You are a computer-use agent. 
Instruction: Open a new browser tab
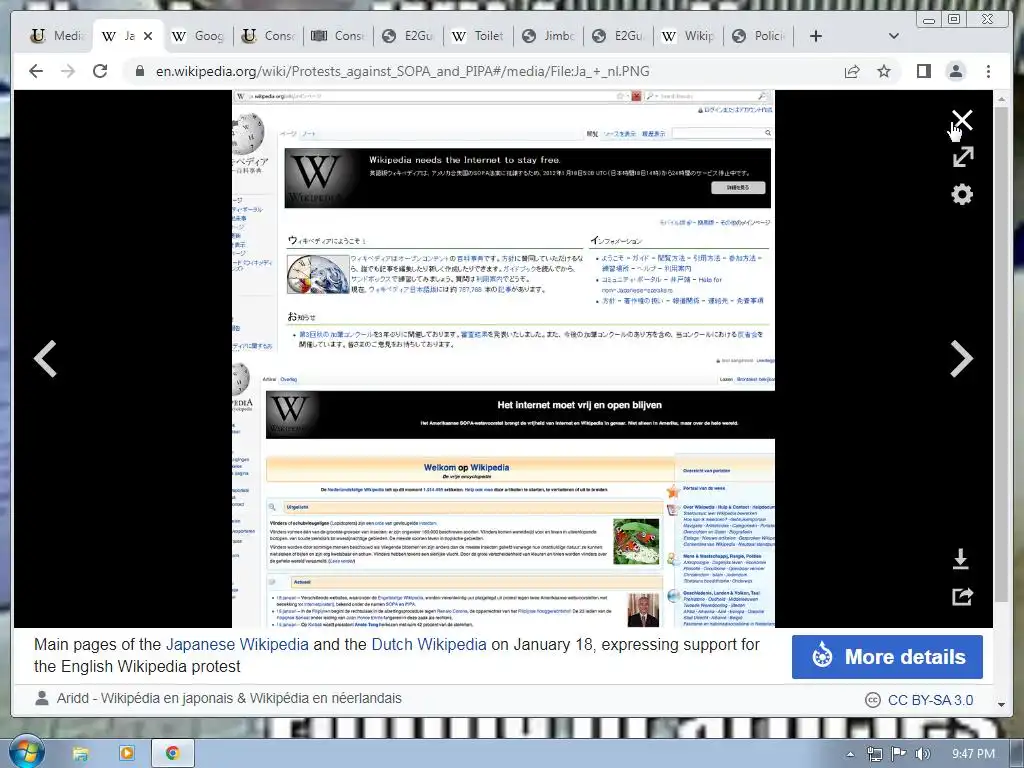(816, 36)
